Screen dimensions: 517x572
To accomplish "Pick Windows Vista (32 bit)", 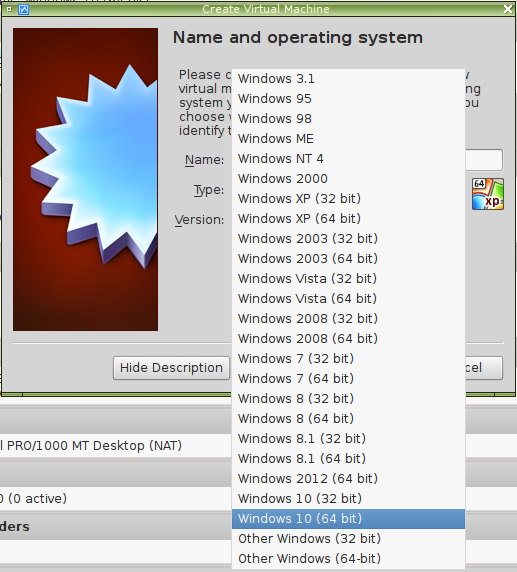I will (x=348, y=279).
